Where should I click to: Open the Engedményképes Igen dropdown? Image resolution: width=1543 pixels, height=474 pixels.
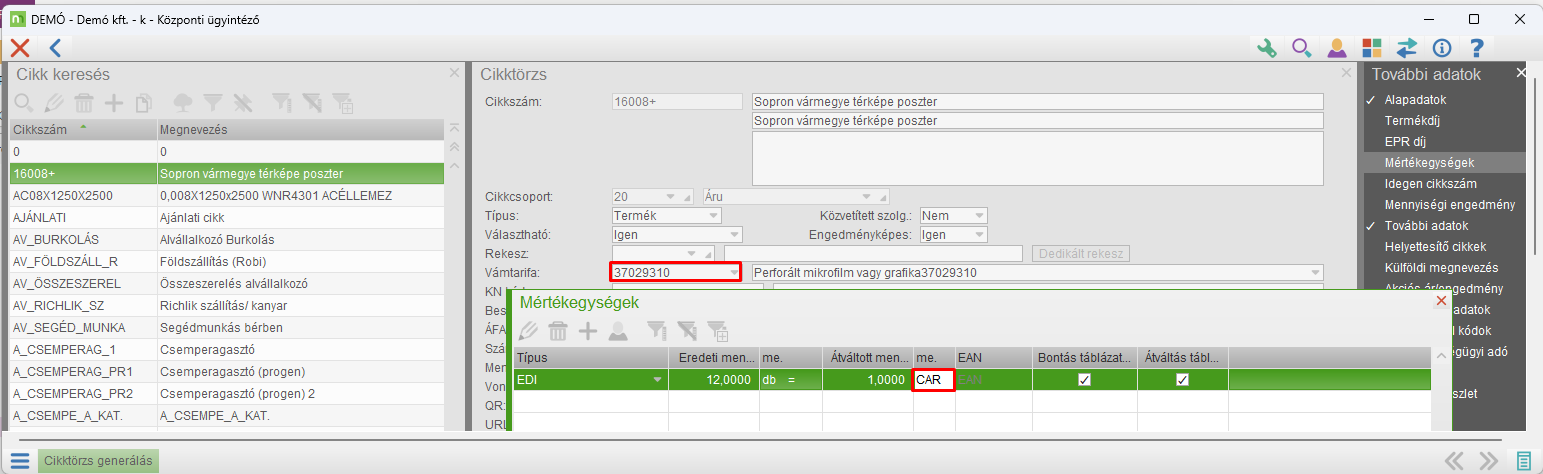click(x=979, y=234)
